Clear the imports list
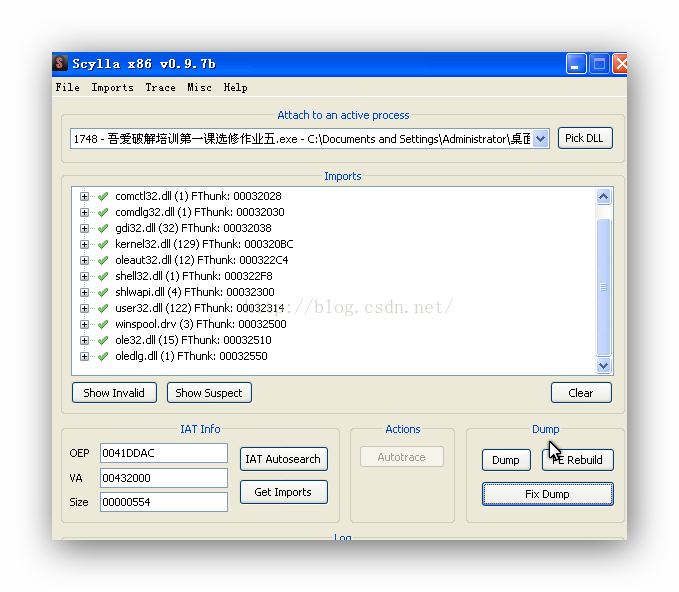 tap(581, 393)
